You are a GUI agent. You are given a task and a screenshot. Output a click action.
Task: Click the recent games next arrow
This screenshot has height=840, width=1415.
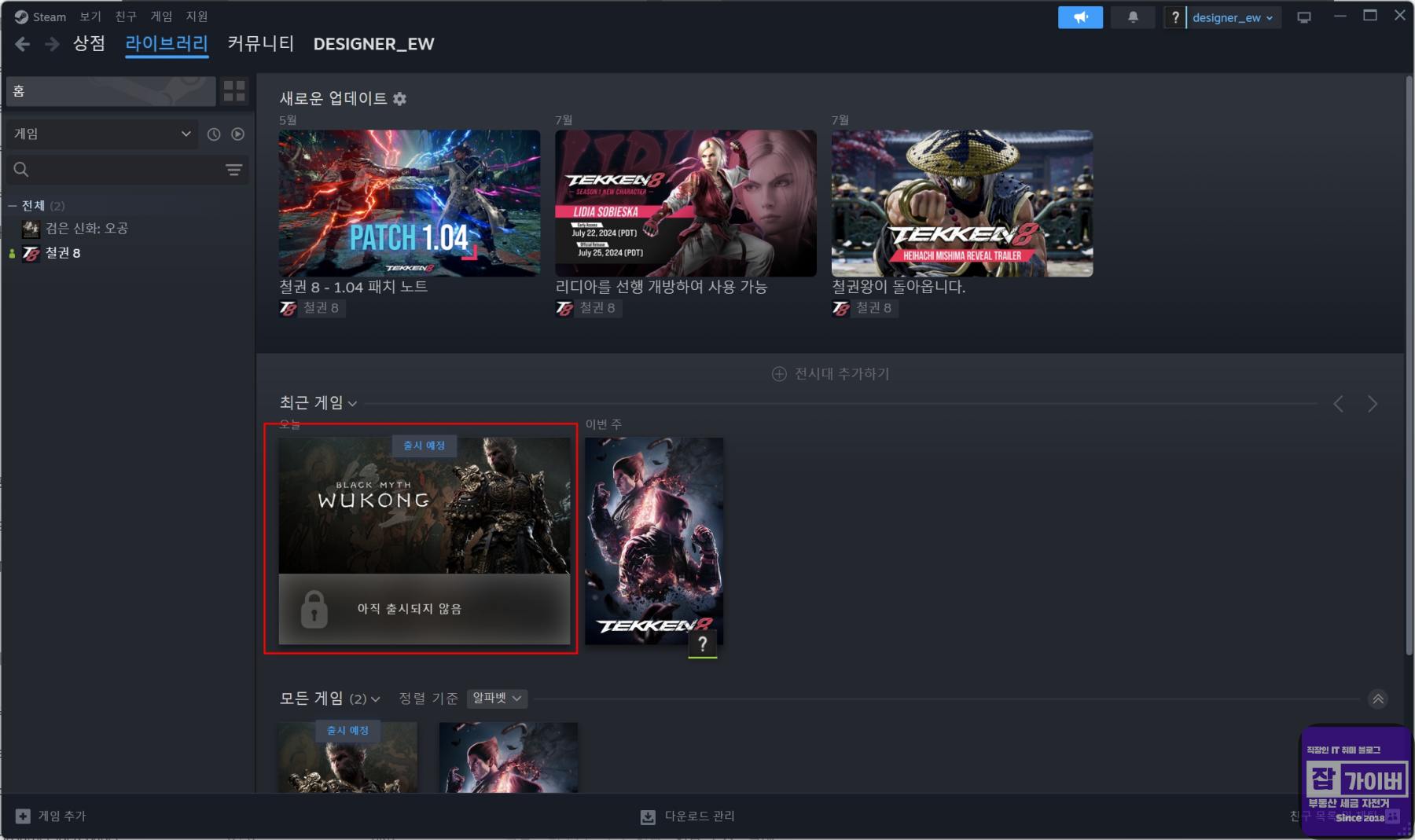pos(1373,404)
